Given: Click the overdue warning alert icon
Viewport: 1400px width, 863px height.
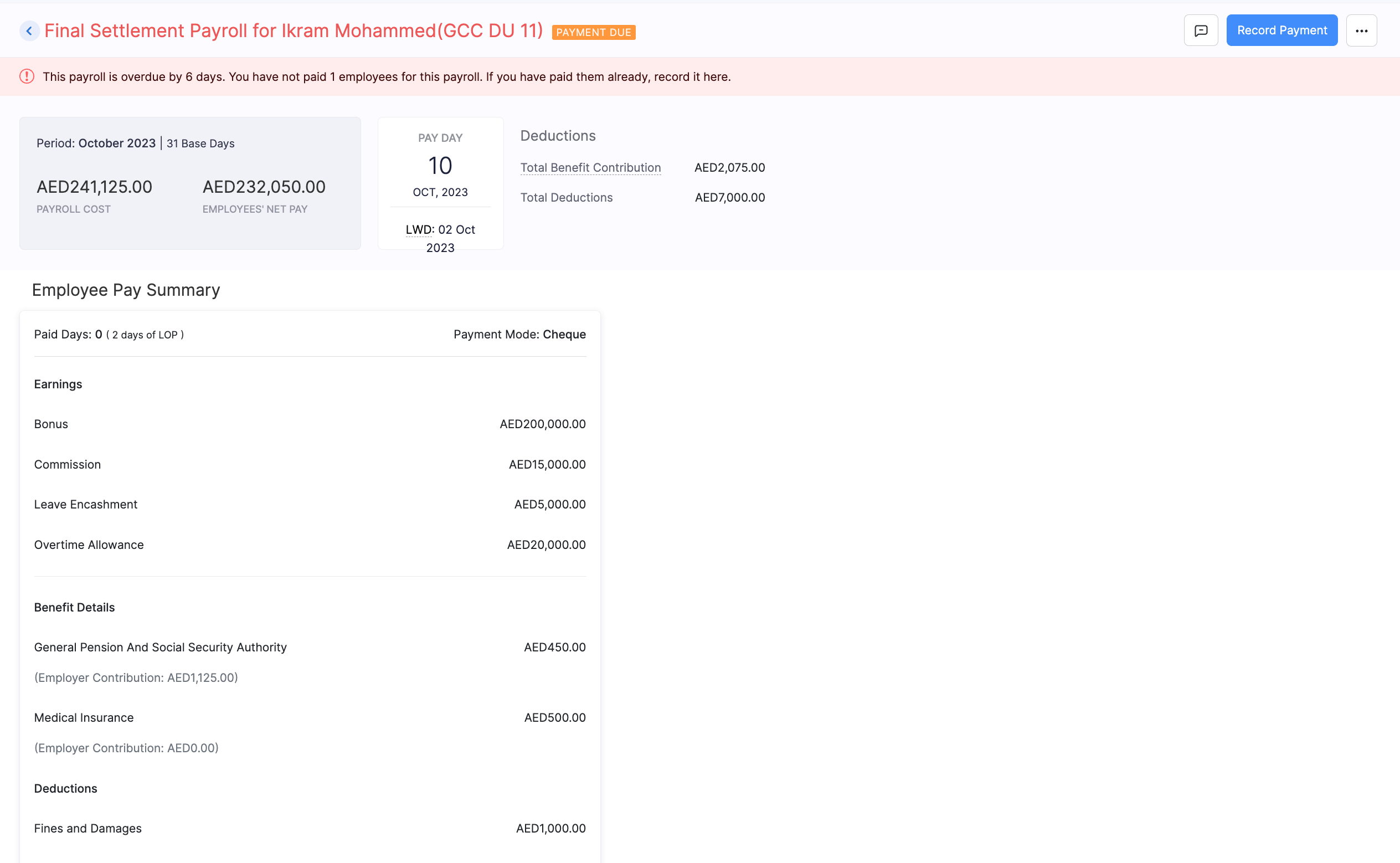Looking at the screenshot, I should [x=27, y=76].
